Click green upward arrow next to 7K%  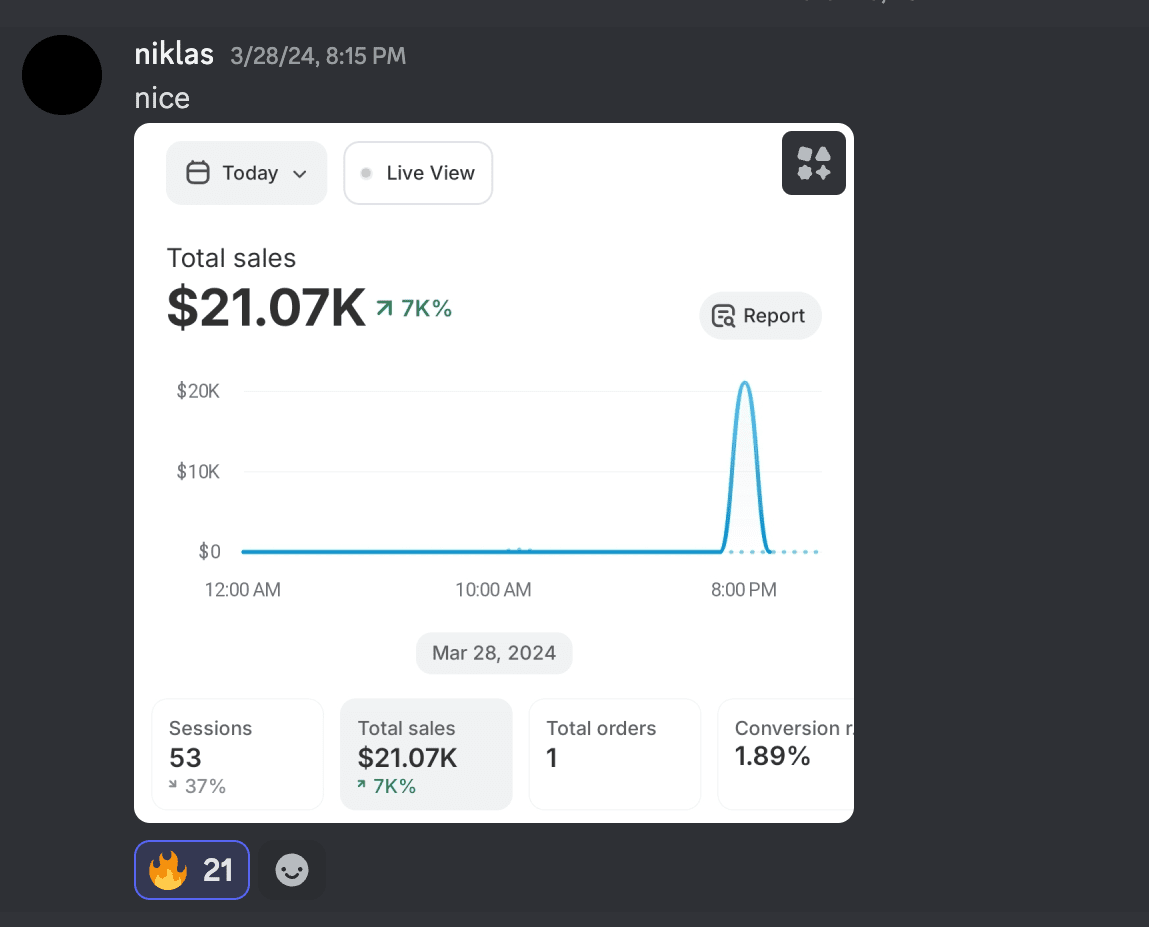[384, 309]
